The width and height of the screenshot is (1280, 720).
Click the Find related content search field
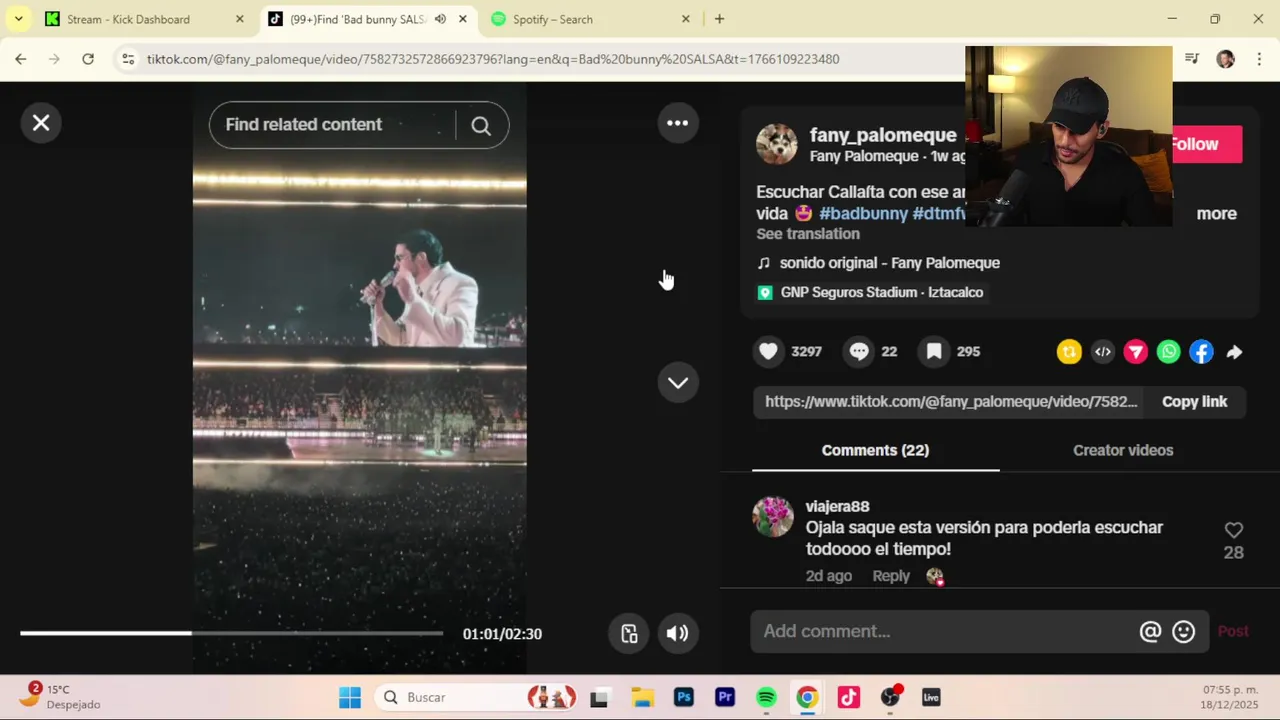point(332,125)
